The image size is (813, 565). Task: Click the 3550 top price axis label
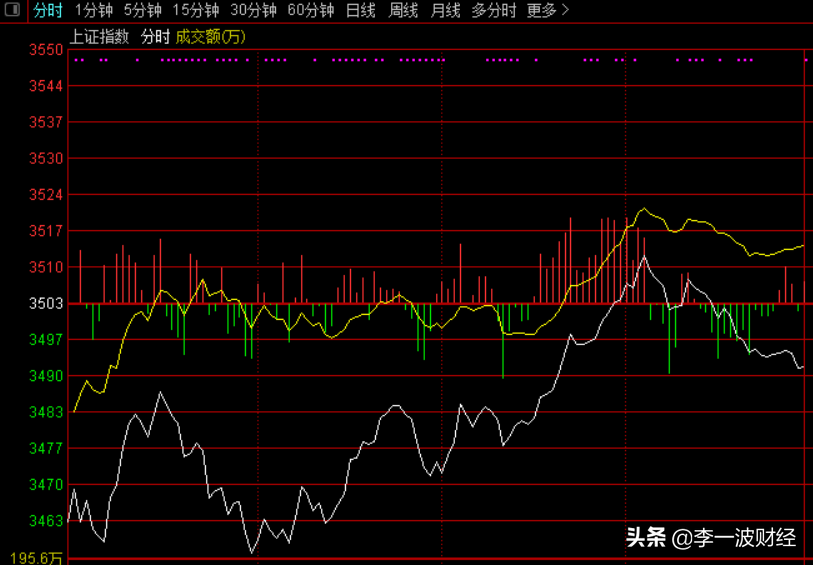coord(46,50)
